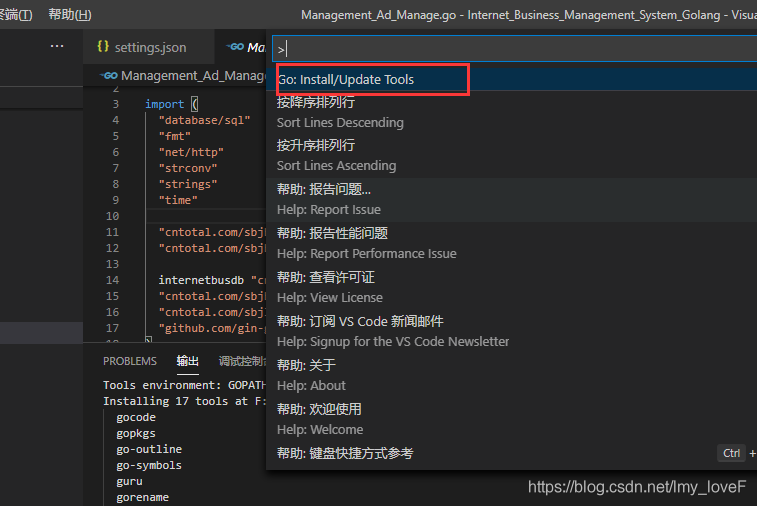The height and width of the screenshot is (506, 757).
Task: Click gorename in the output log
Action: point(142,497)
